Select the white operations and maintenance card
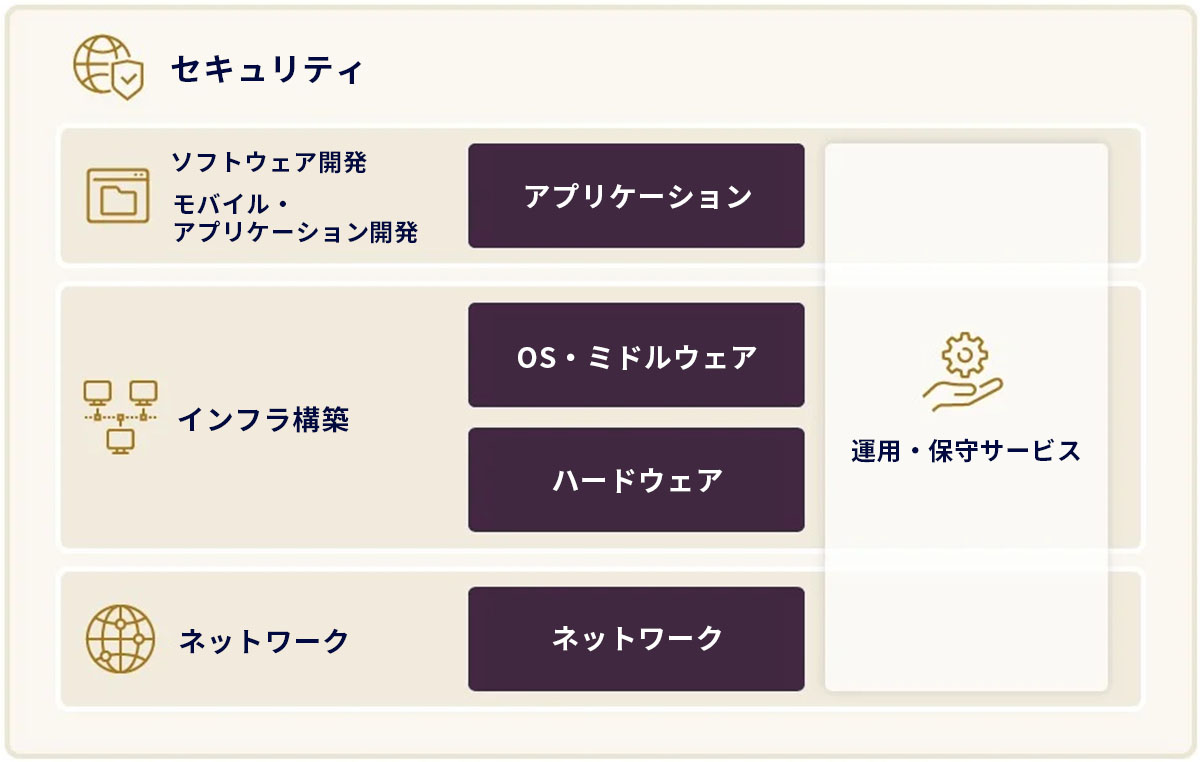The image size is (1200, 762). (966, 560)
